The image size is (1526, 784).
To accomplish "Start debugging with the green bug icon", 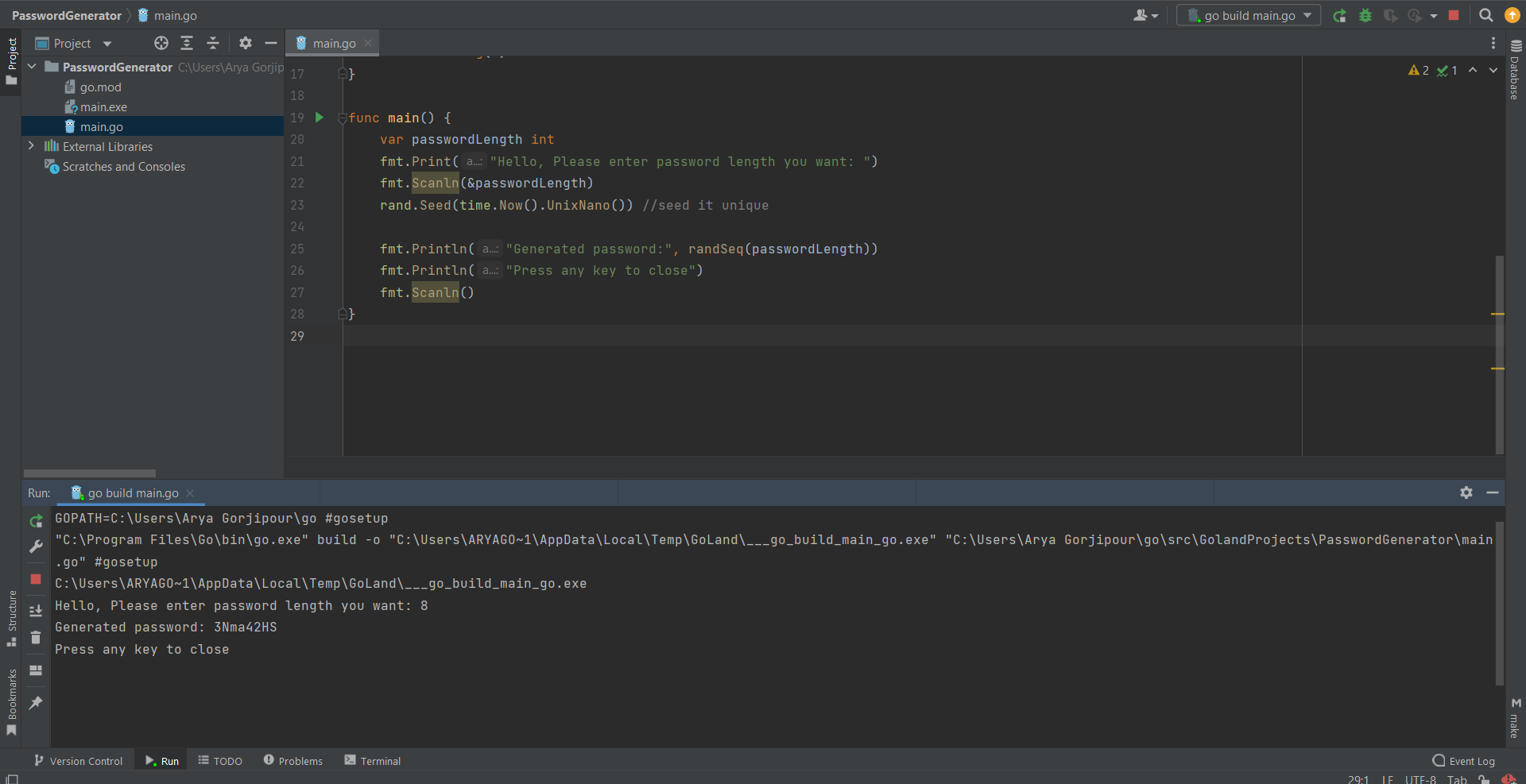I will [x=1365, y=15].
